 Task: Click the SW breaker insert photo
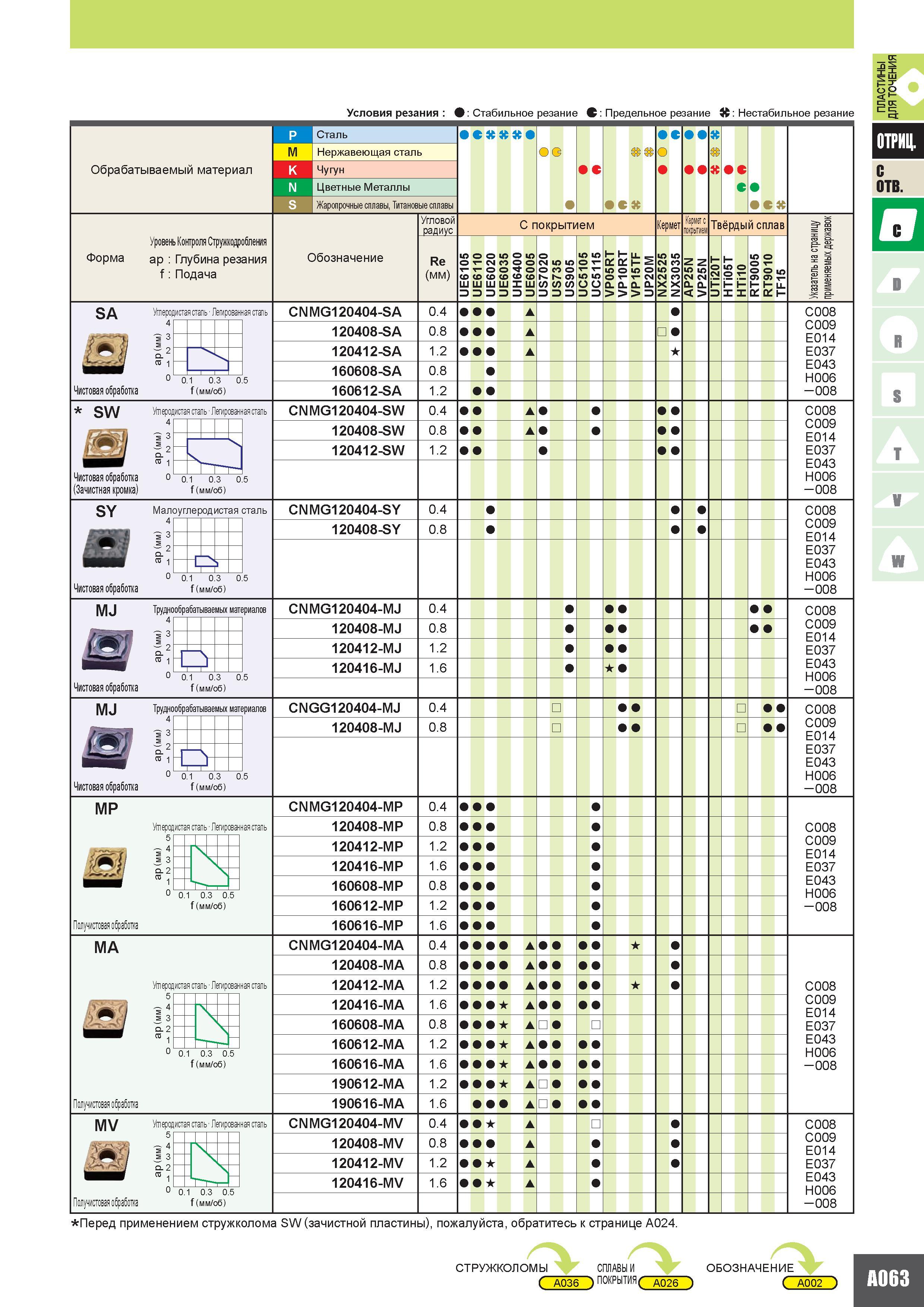click(x=105, y=449)
